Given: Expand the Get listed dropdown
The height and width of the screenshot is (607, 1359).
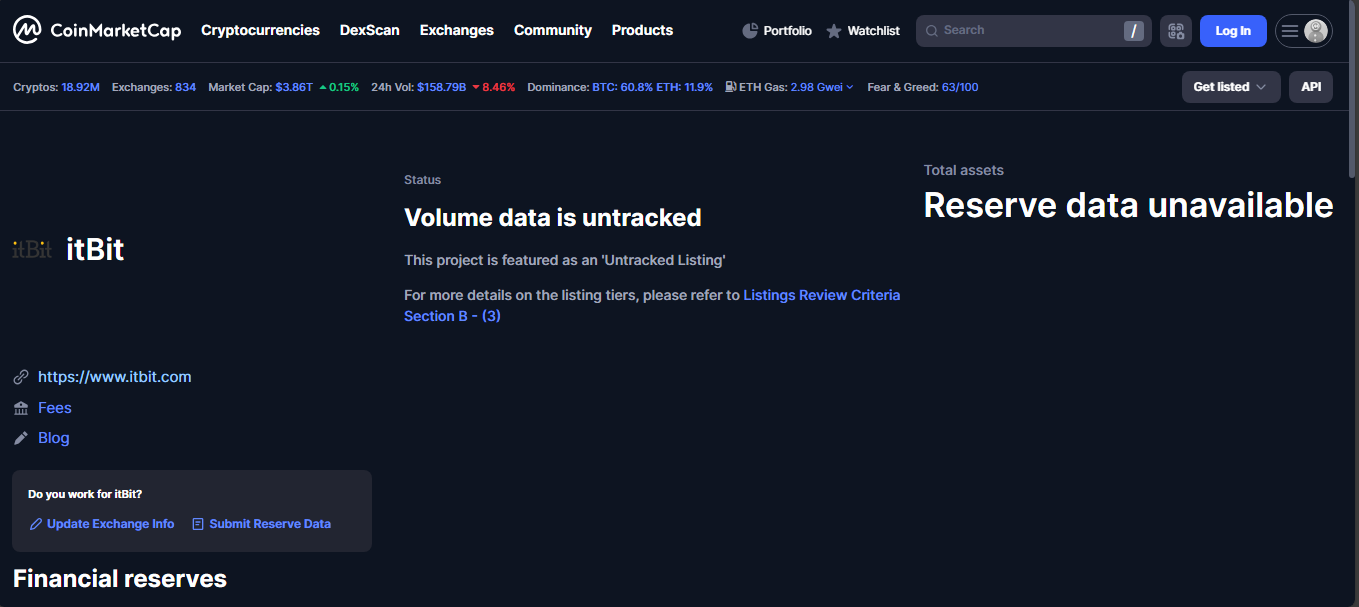Looking at the screenshot, I should 1231,87.
